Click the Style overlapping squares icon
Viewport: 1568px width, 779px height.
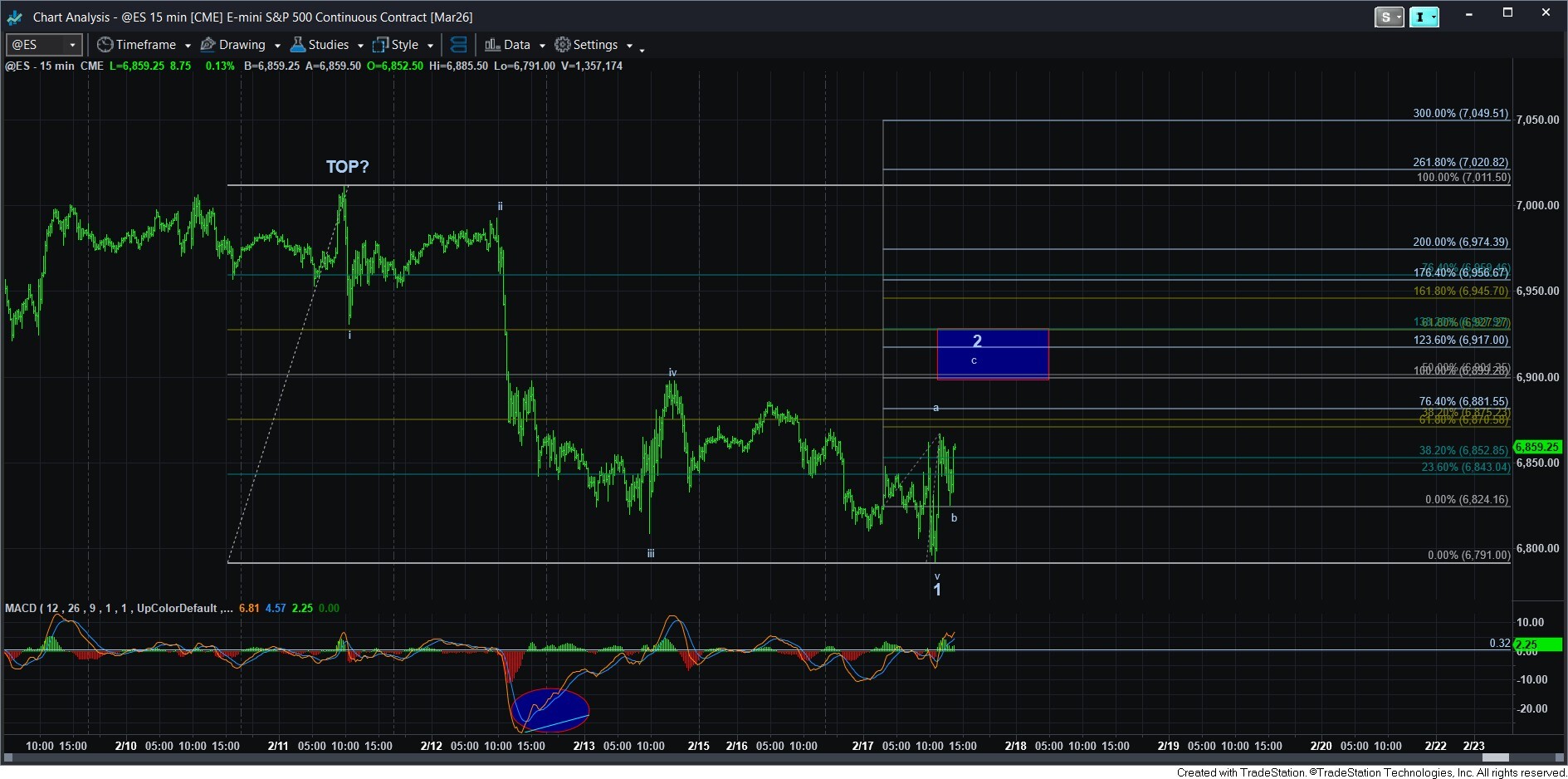tap(380, 45)
